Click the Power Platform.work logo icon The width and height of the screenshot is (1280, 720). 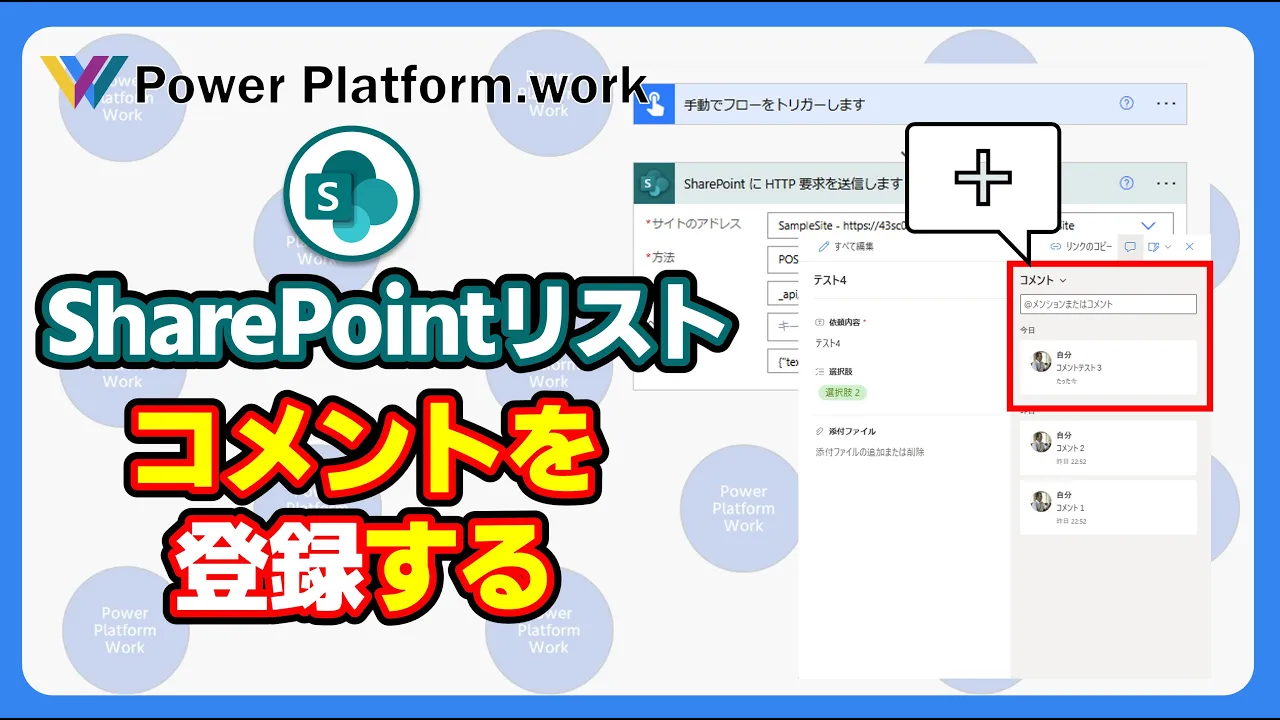coord(82,82)
